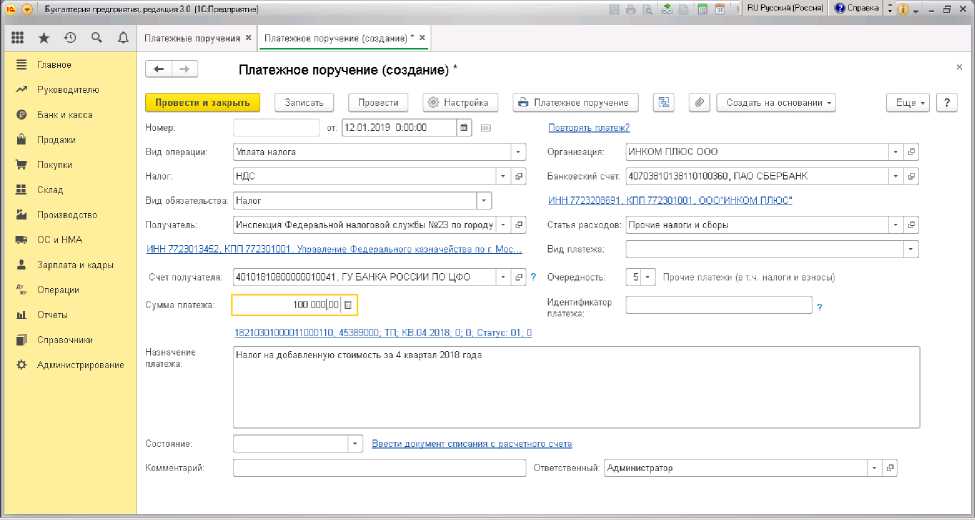Open the Favorites star icon
Image resolution: width=975 pixels, height=520 pixels.
[x=44, y=39]
